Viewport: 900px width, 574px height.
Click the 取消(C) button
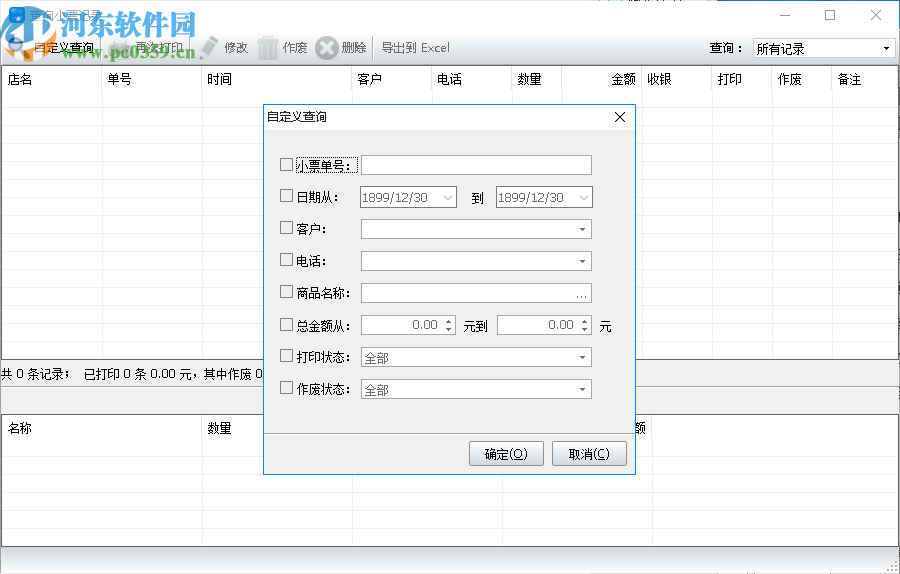[589, 454]
